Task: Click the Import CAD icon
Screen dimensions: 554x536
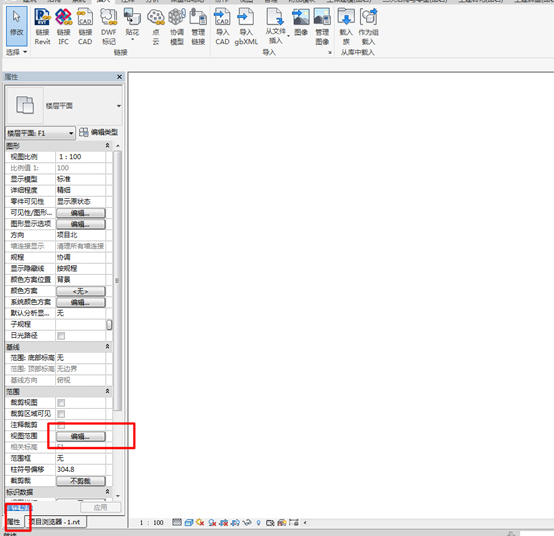Action: pyautogui.click(x=222, y=26)
